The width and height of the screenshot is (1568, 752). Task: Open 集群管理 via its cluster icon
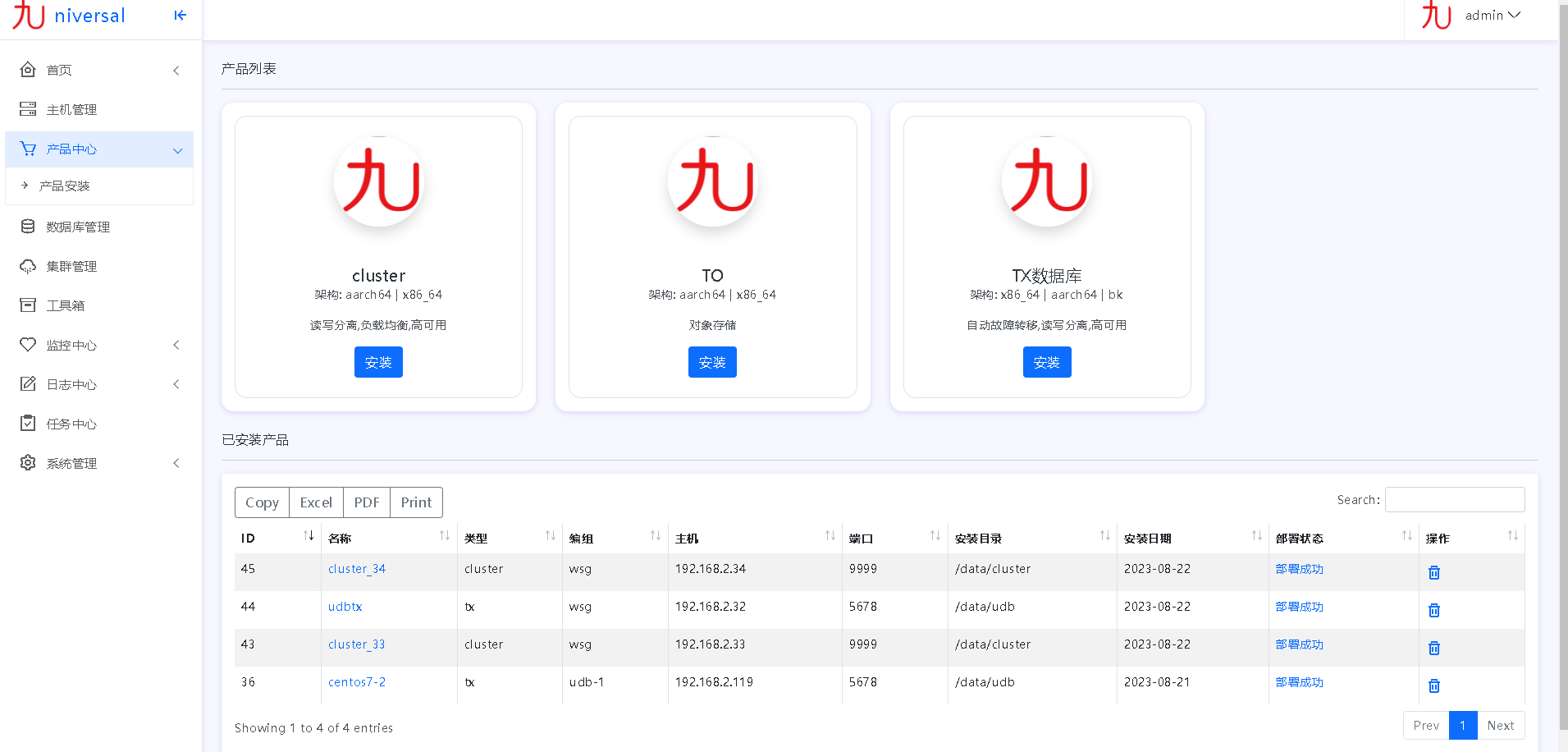(27, 265)
